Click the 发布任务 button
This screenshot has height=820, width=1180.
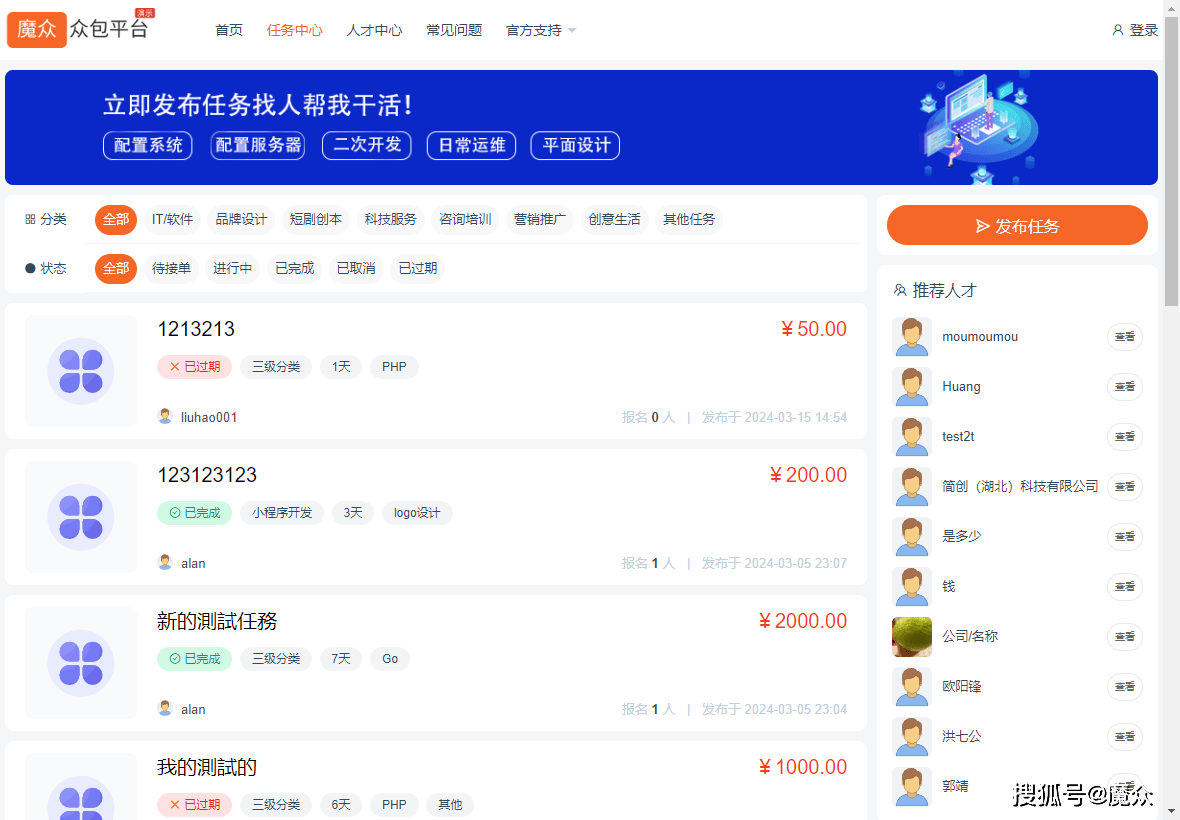click(x=1017, y=225)
